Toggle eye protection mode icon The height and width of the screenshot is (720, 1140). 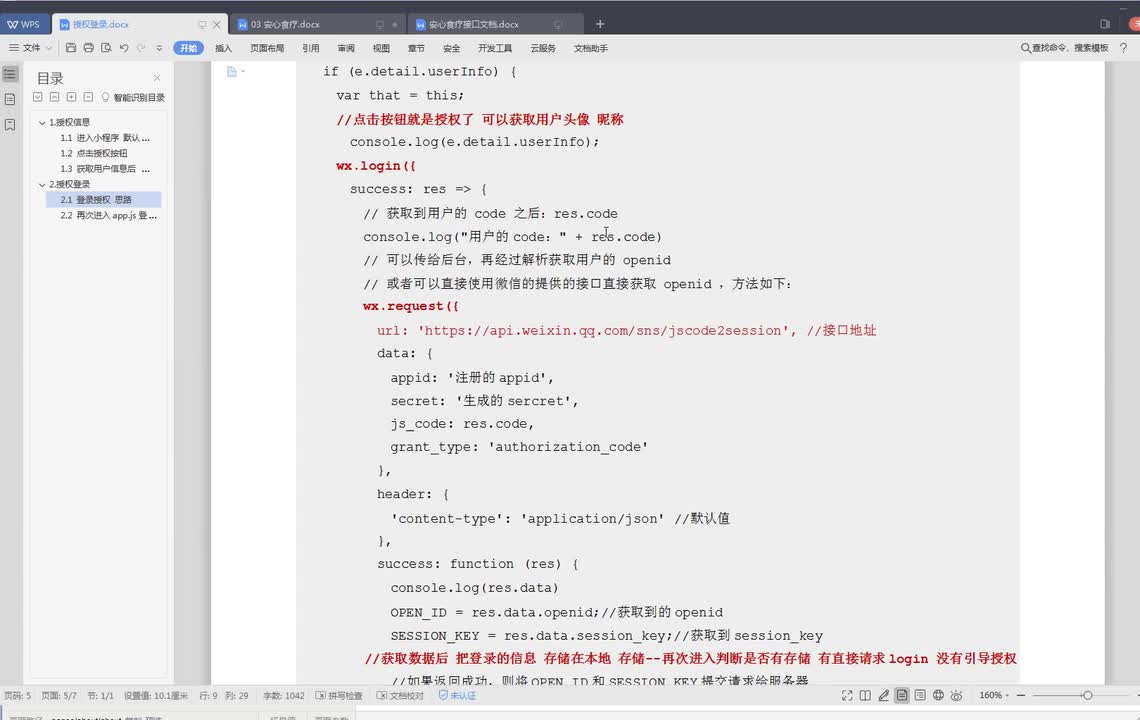point(957,696)
